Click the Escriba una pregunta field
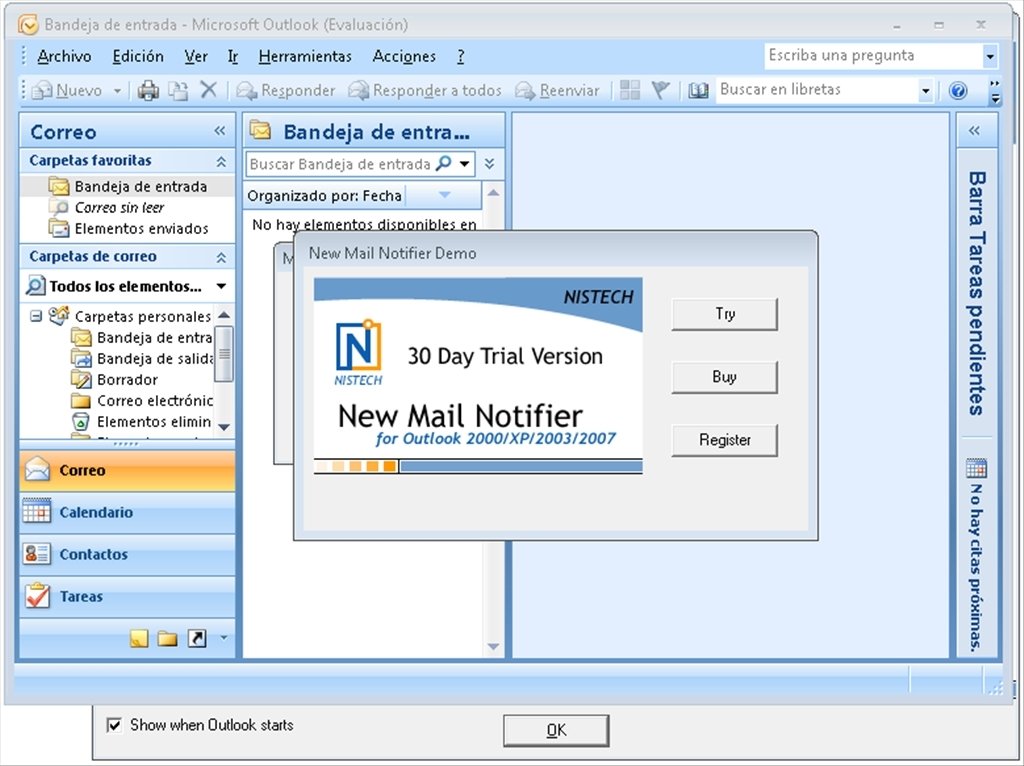The width and height of the screenshot is (1024, 766). click(x=874, y=56)
